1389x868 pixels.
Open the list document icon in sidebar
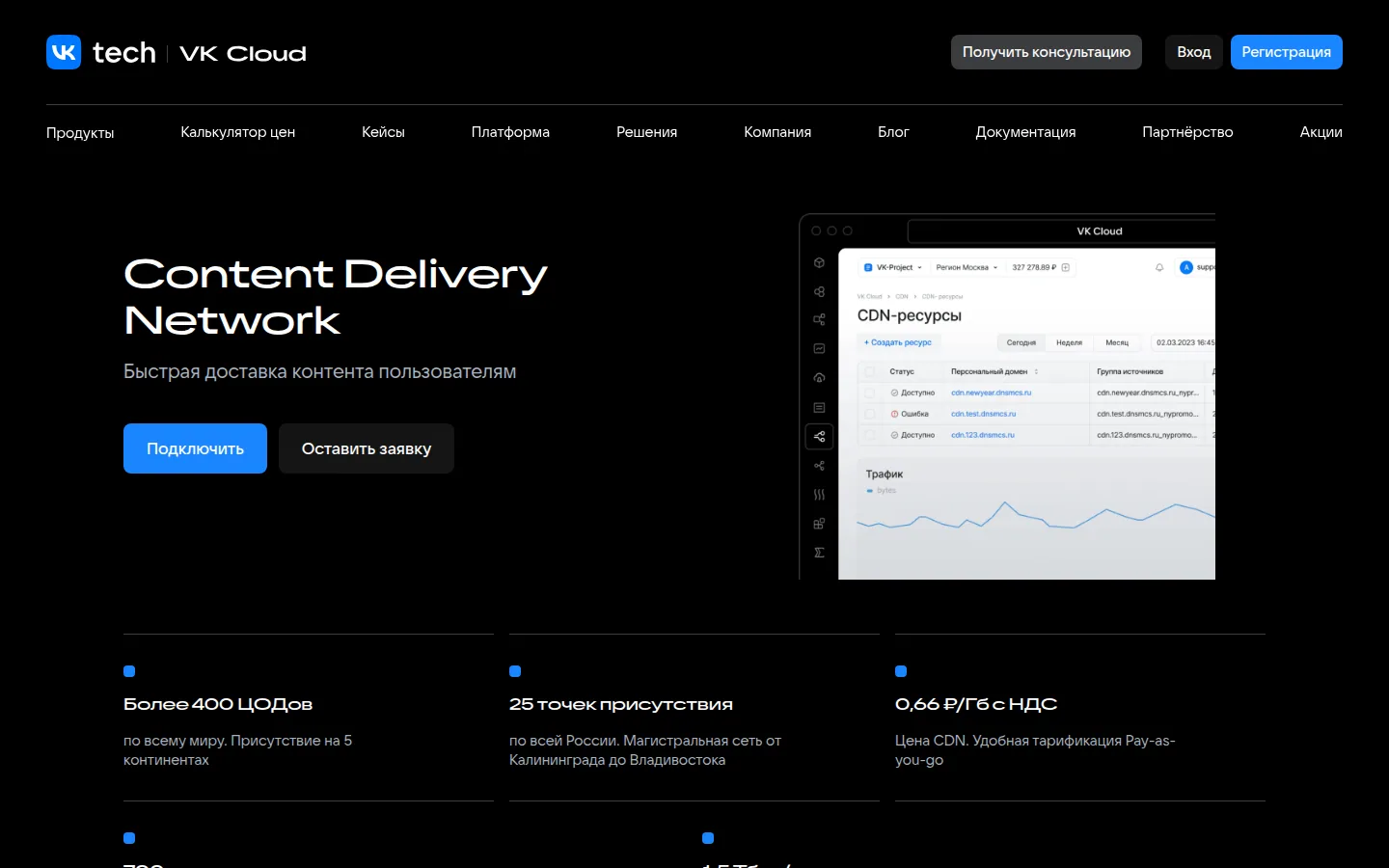coord(819,408)
